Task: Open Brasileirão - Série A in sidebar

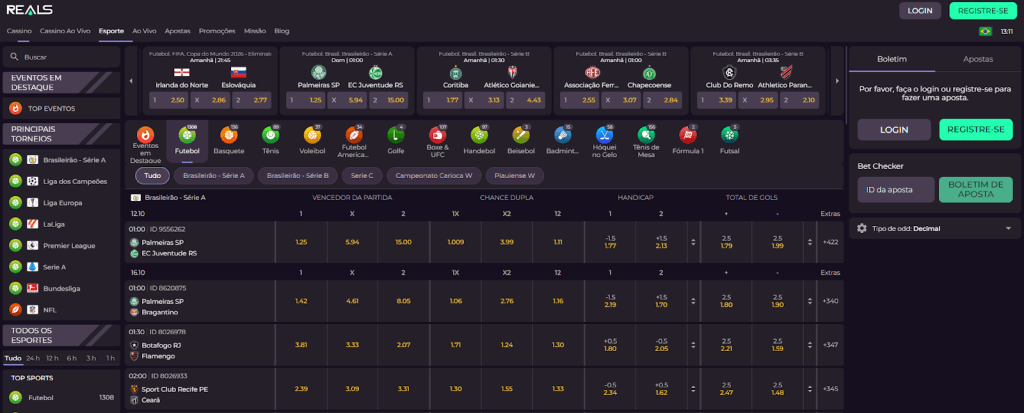Action: pos(61,160)
